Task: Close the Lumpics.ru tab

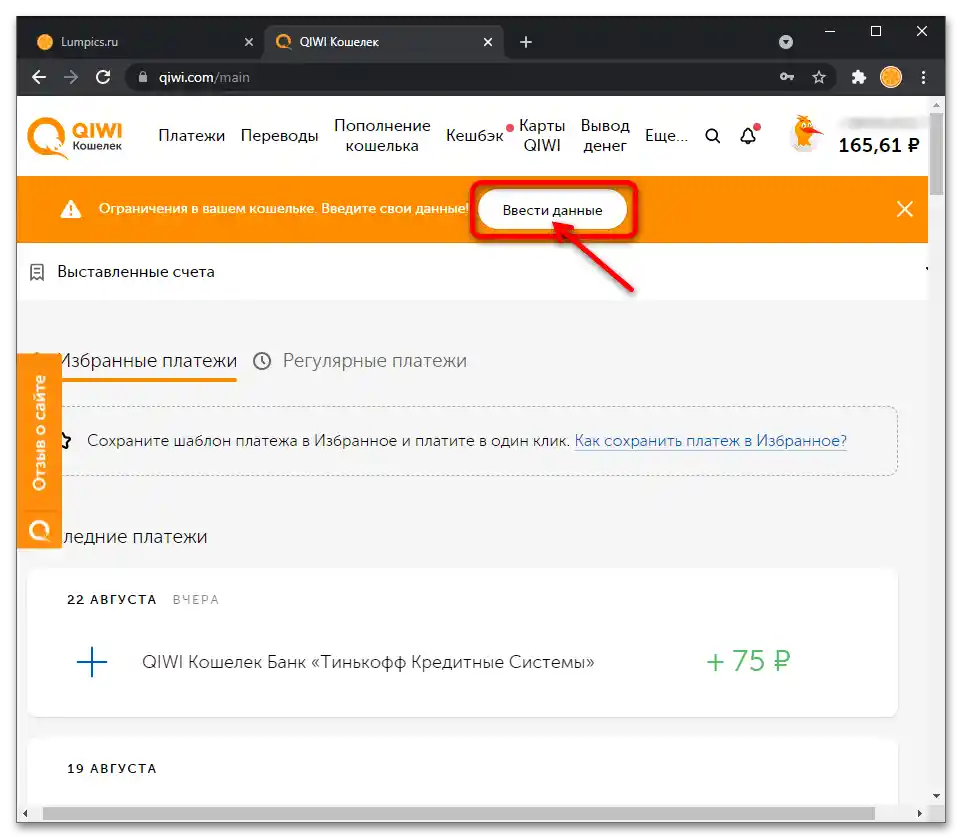Action: click(x=248, y=42)
